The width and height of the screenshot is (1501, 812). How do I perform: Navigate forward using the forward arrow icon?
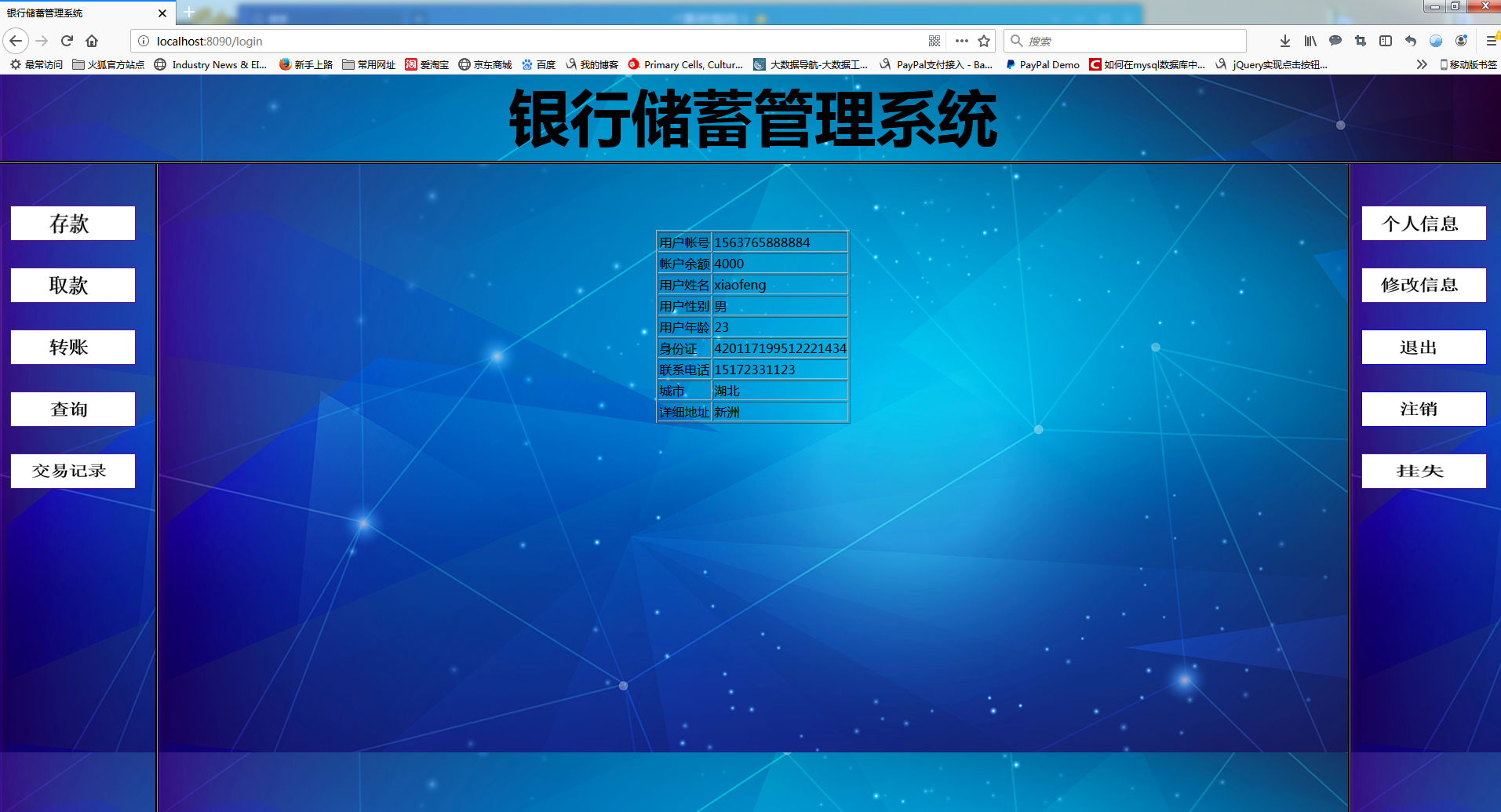pos(41,41)
